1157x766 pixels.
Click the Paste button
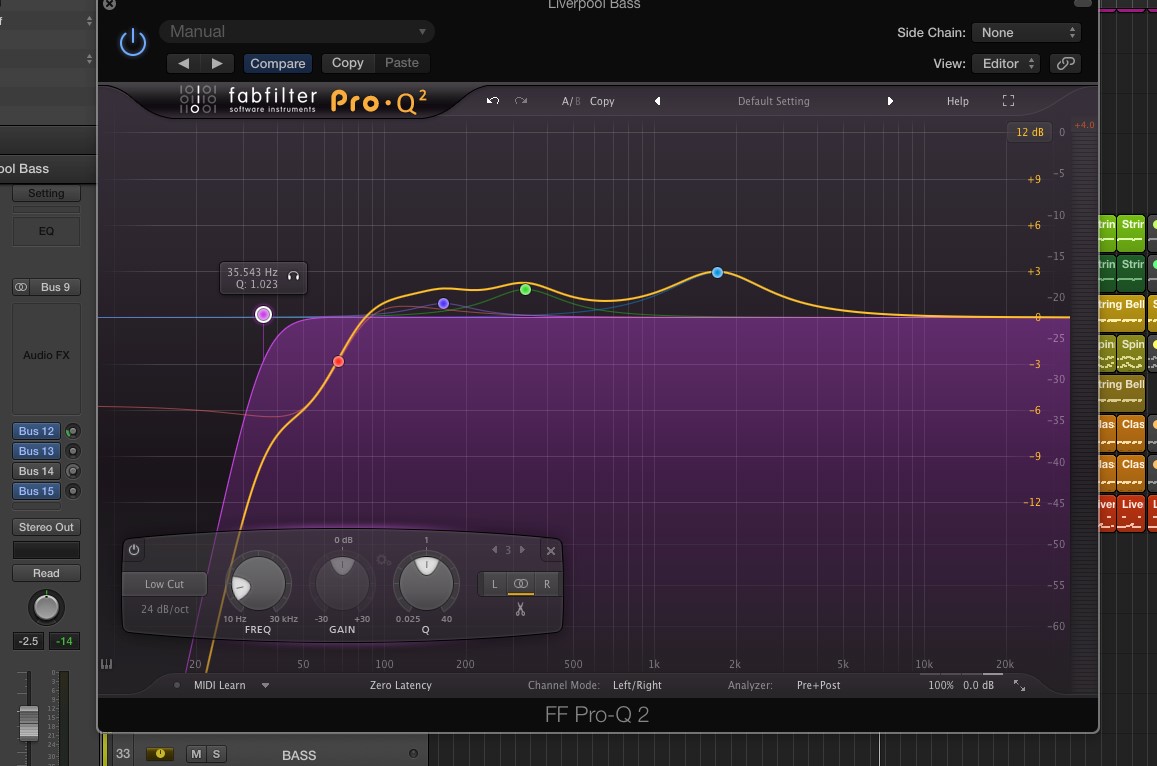[x=402, y=63]
